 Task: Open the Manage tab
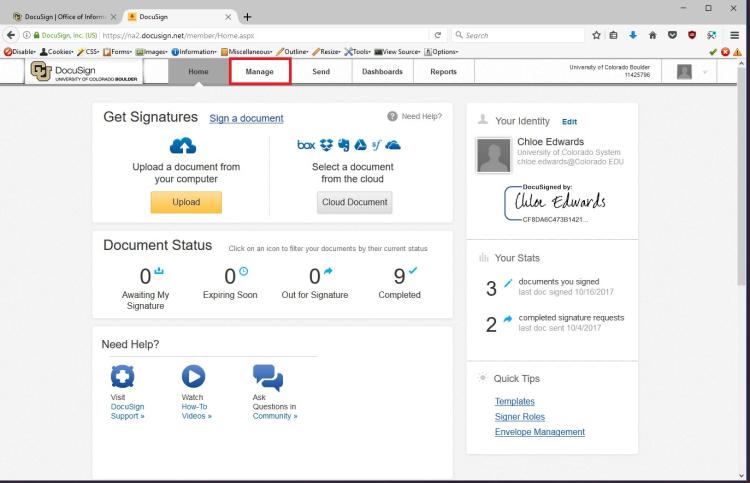coord(260,71)
